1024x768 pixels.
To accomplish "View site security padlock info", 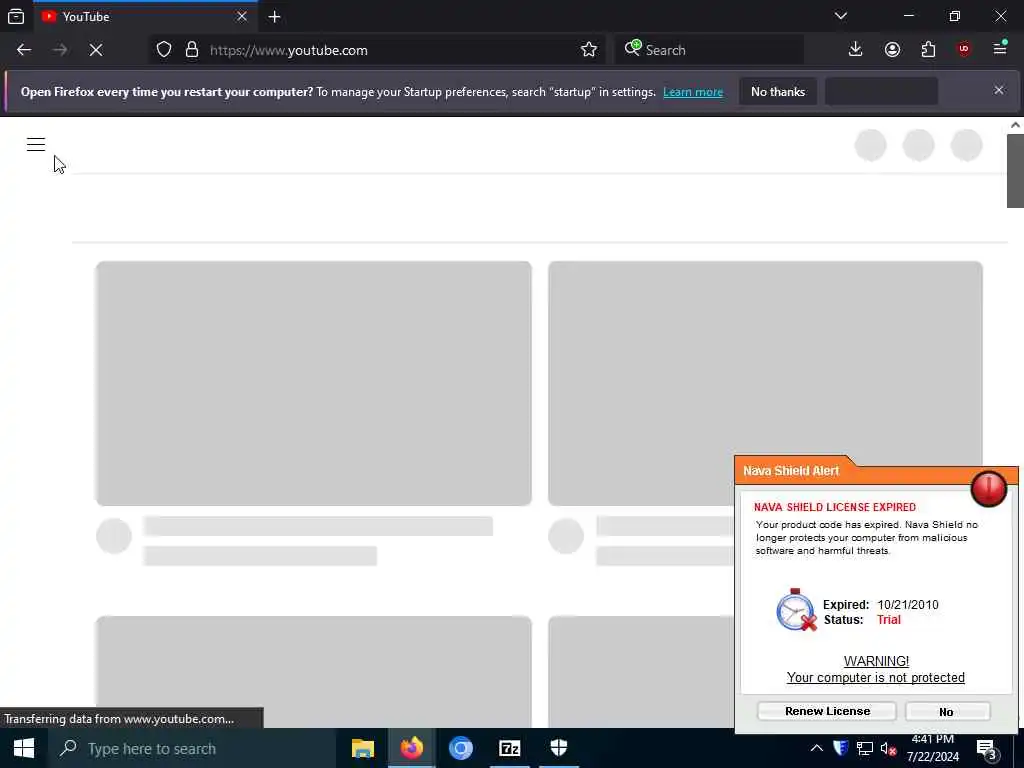I will (191, 50).
